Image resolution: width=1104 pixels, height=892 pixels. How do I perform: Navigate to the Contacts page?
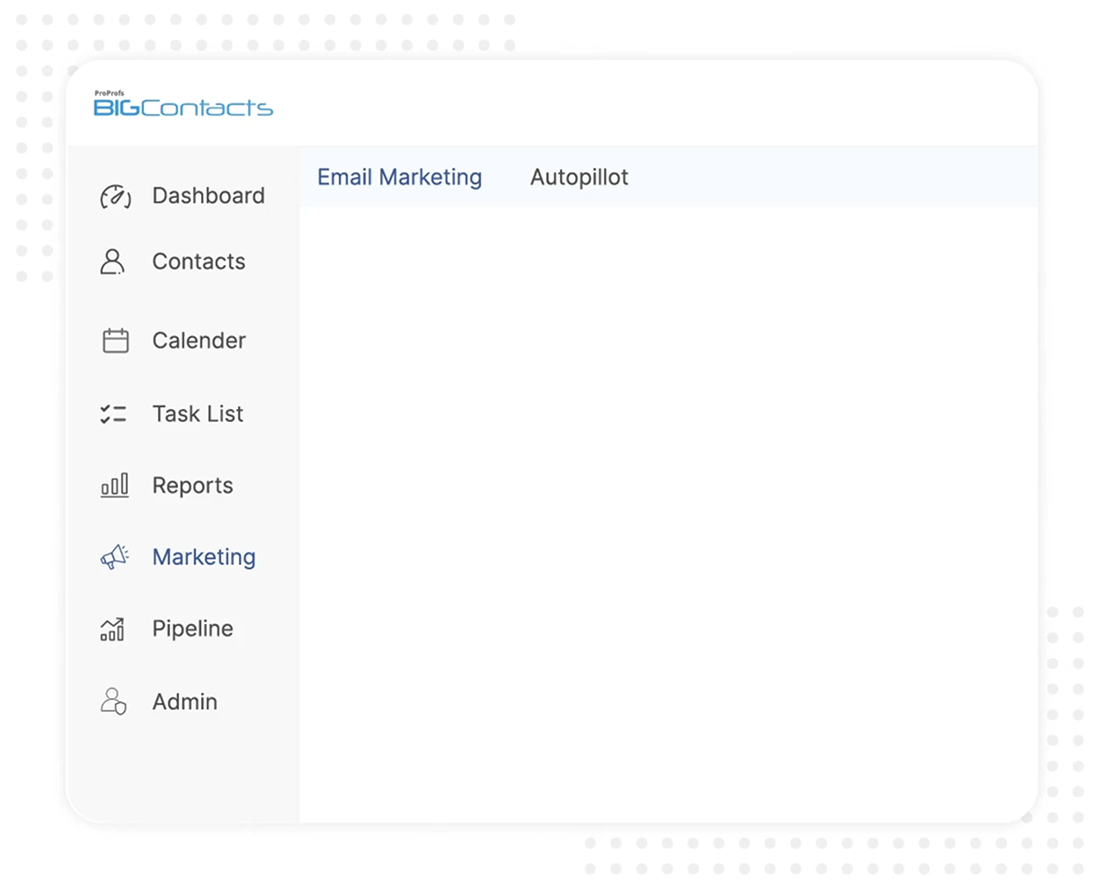click(x=198, y=261)
